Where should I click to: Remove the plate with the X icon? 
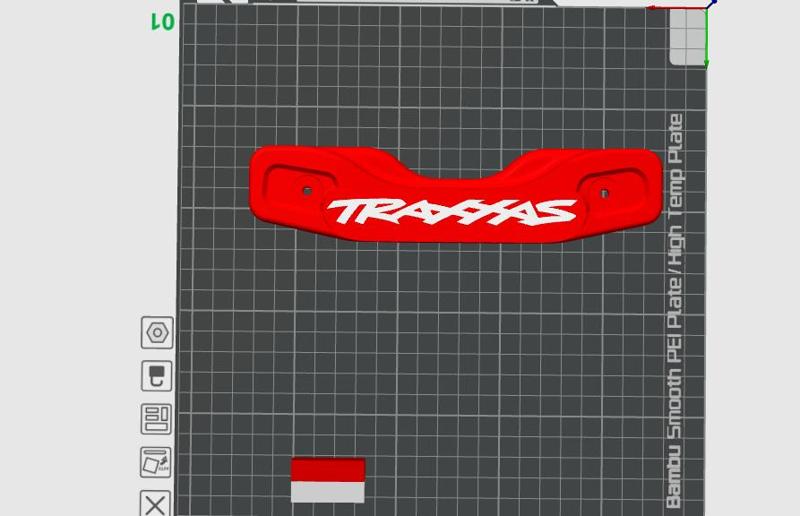click(155, 504)
